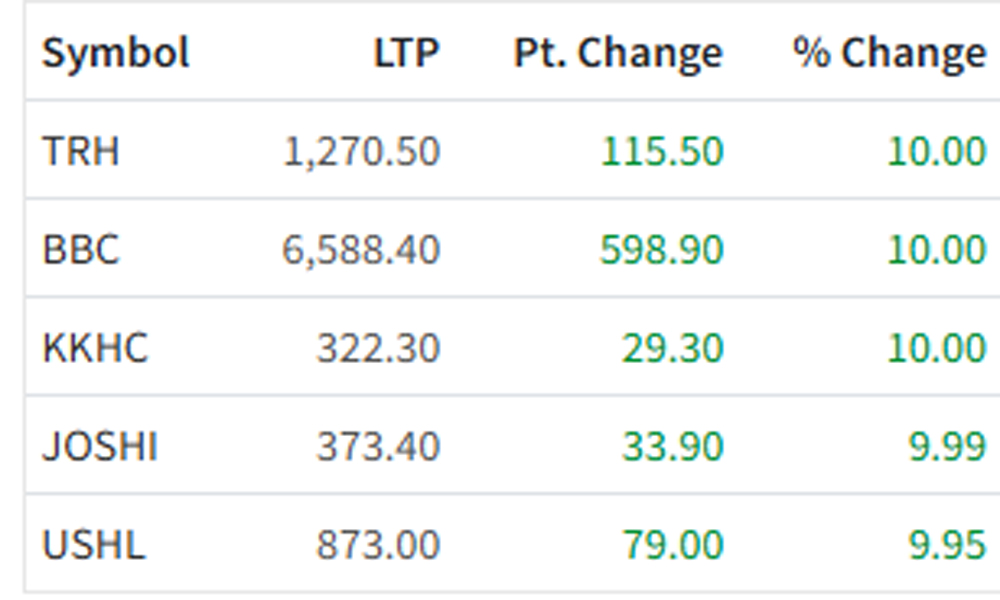Select JOSHI last traded price 373.40
Image resolution: width=1000 pixels, height=600 pixels.
pyautogui.click(x=378, y=446)
